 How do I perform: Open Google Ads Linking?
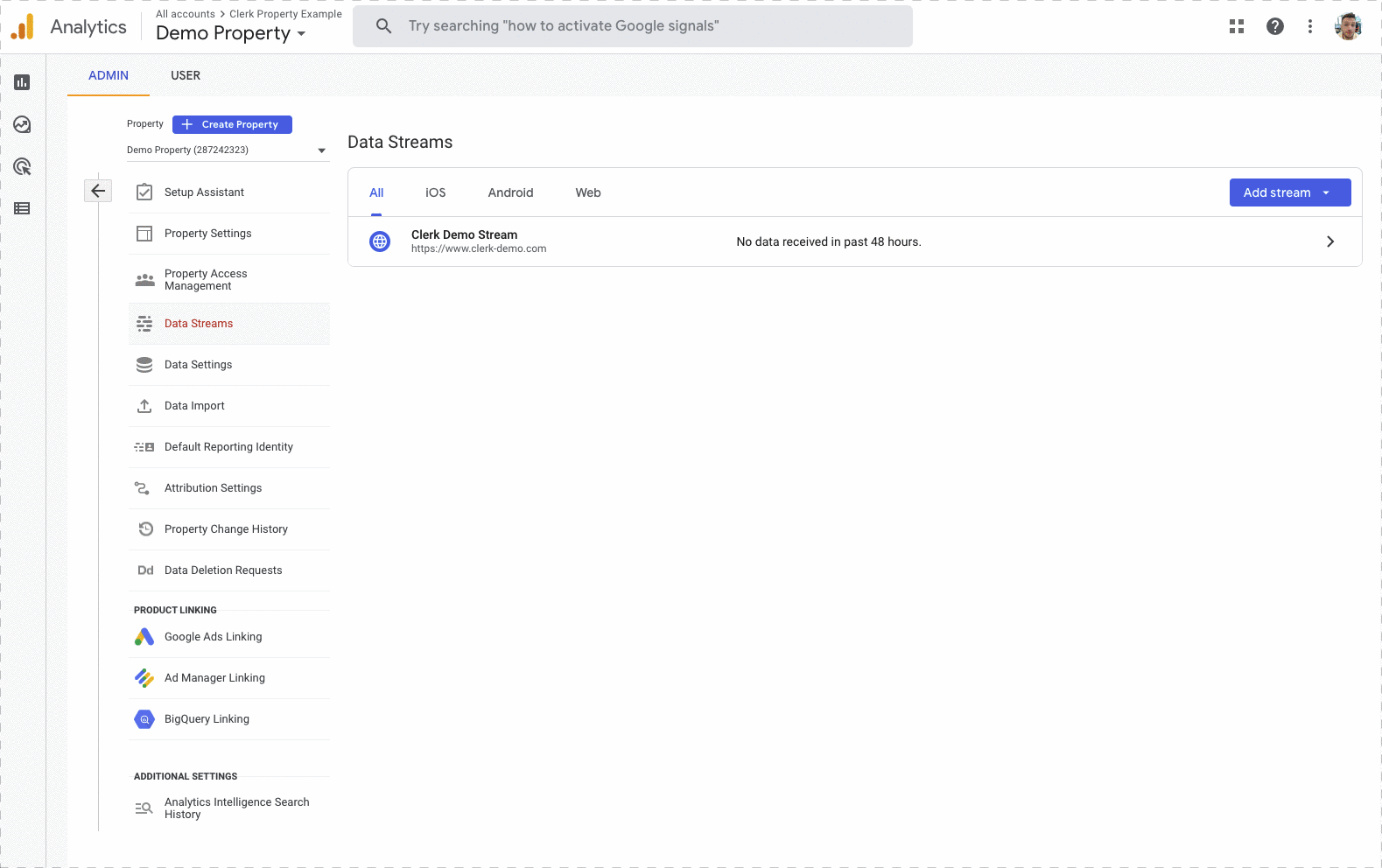point(213,637)
